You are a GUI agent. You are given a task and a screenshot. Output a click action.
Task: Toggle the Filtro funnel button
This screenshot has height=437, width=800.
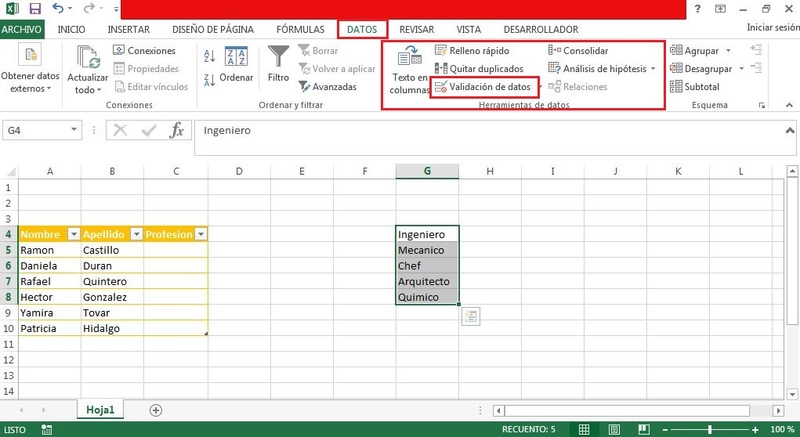(279, 64)
